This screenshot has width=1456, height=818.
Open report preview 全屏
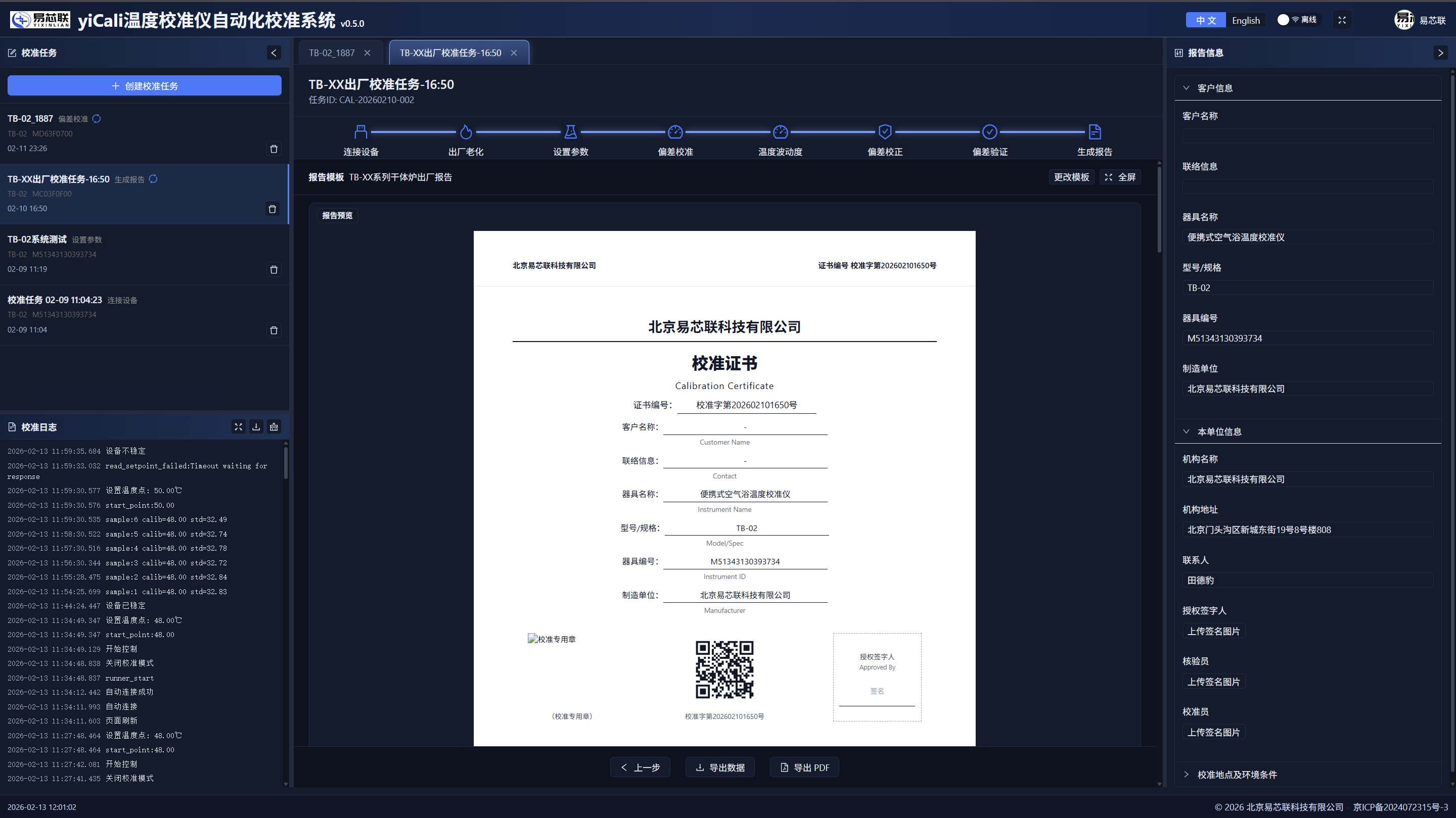(x=1120, y=177)
